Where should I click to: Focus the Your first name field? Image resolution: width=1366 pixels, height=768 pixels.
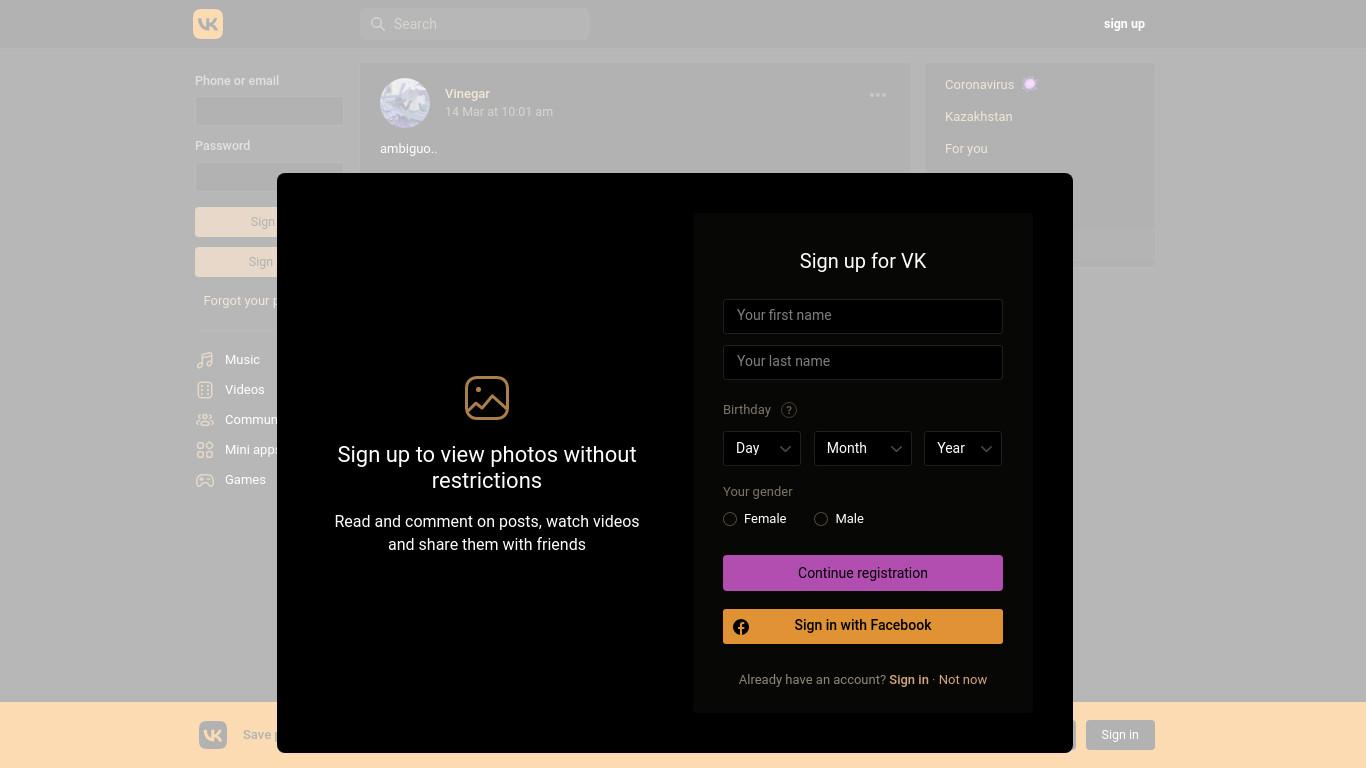(863, 316)
